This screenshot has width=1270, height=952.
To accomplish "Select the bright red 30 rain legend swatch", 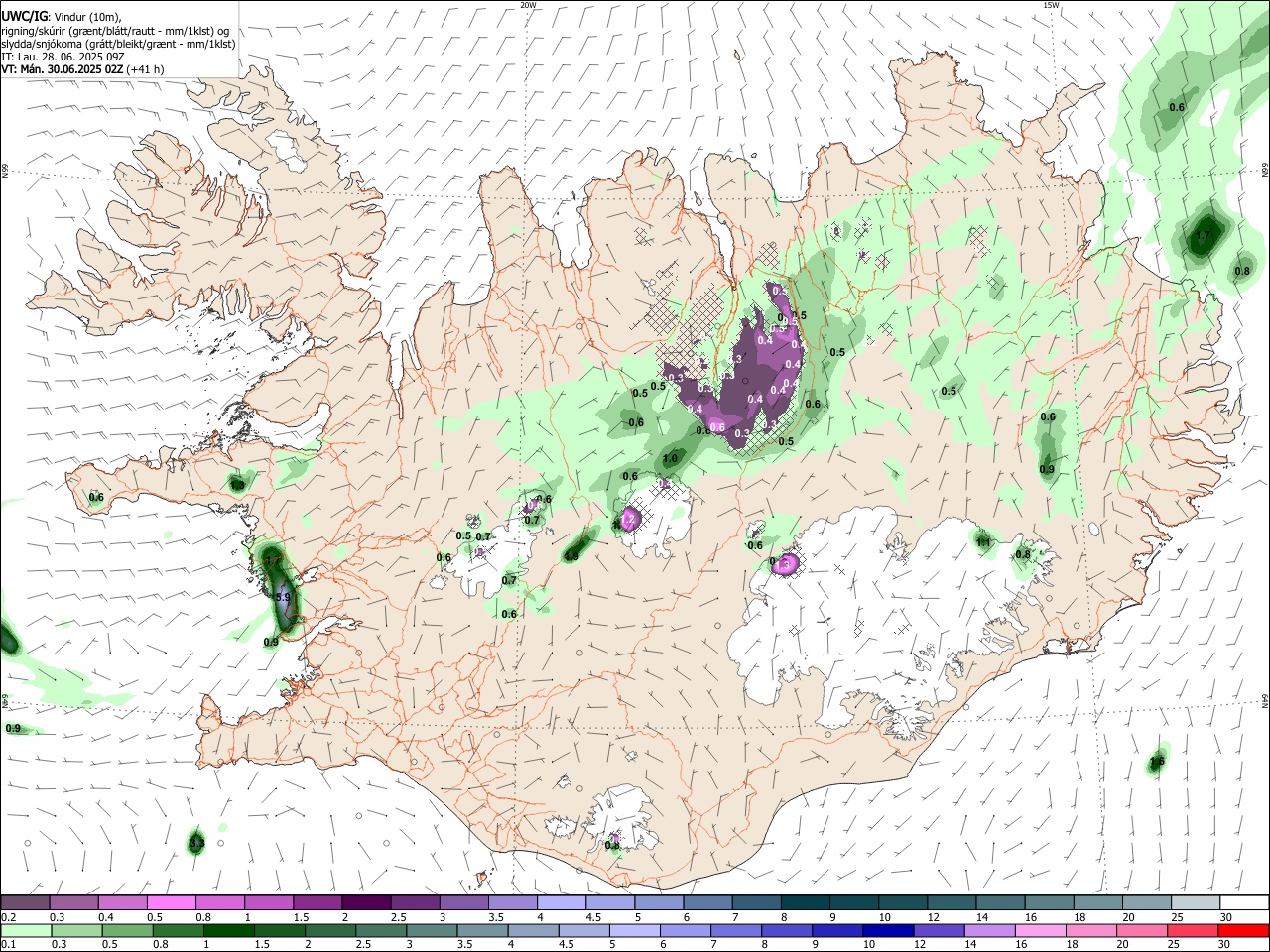I will pyautogui.click(x=1242, y=930).
